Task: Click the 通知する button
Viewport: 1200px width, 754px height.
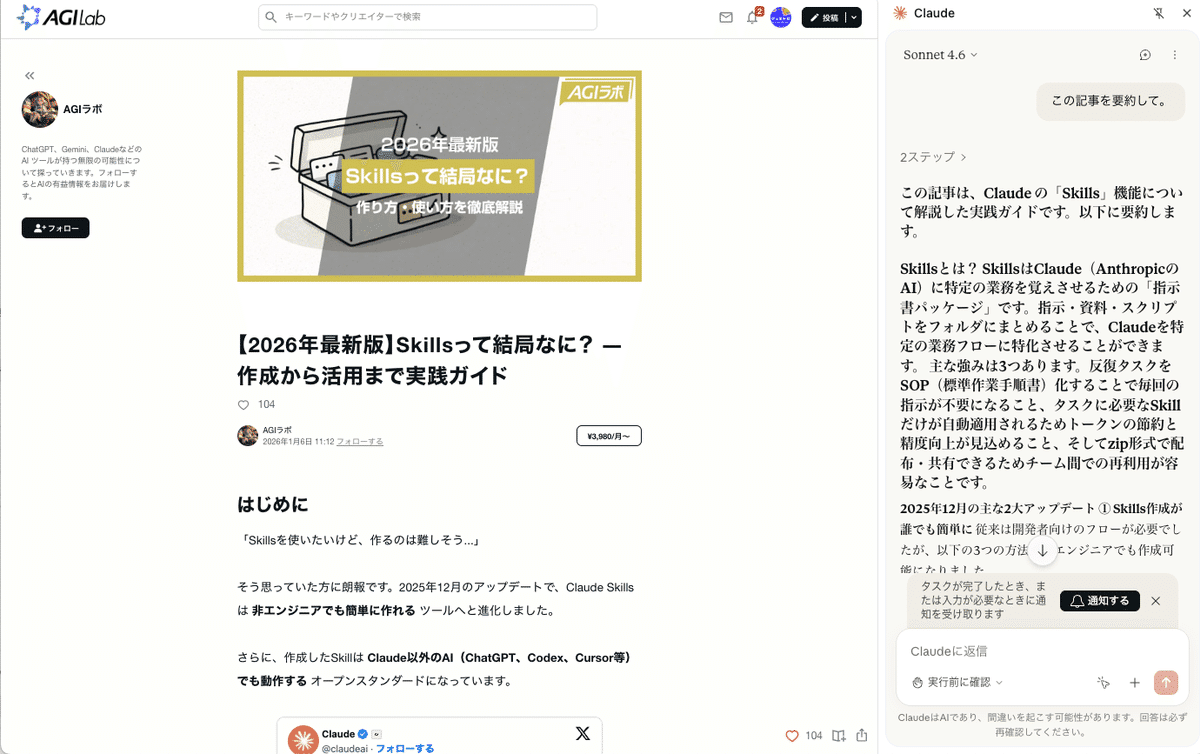Action: (1100, 601)
